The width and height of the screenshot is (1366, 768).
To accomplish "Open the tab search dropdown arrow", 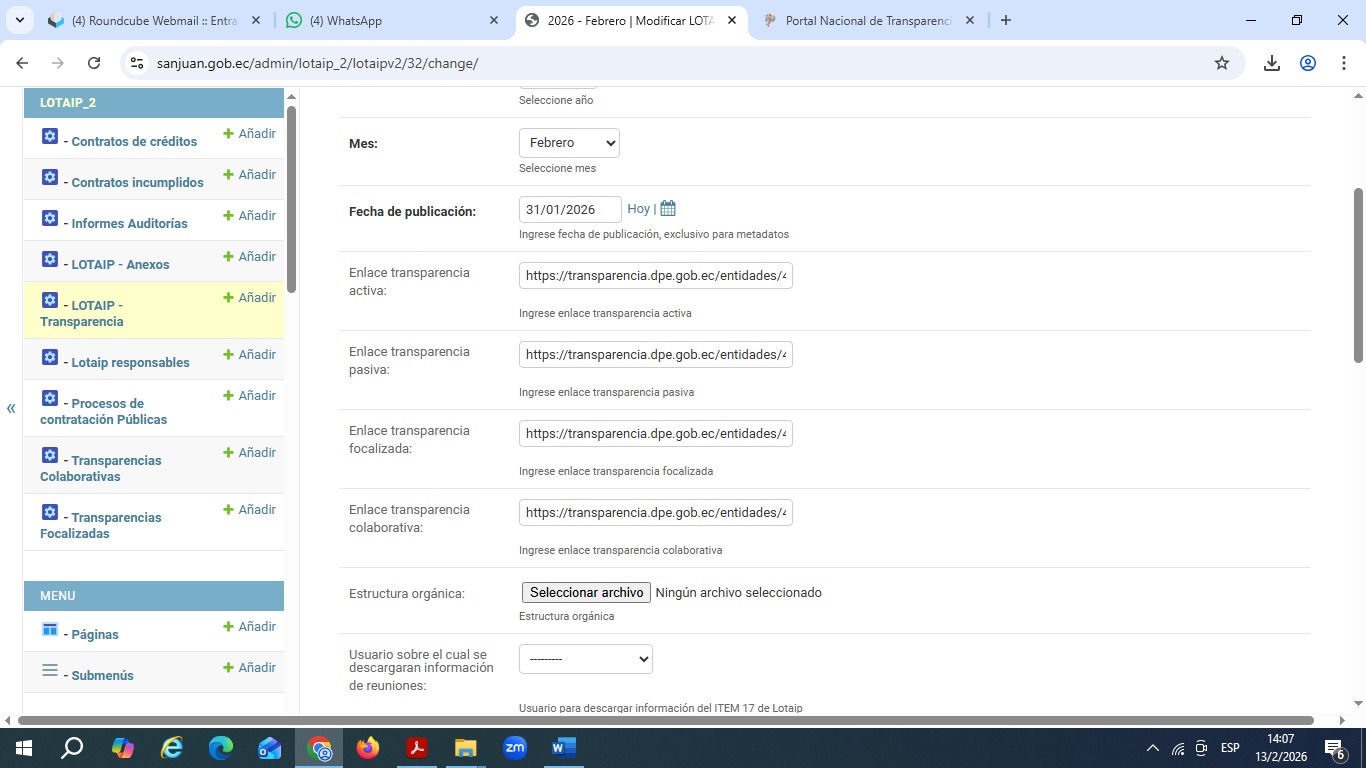I will click(x=19, y=20).
